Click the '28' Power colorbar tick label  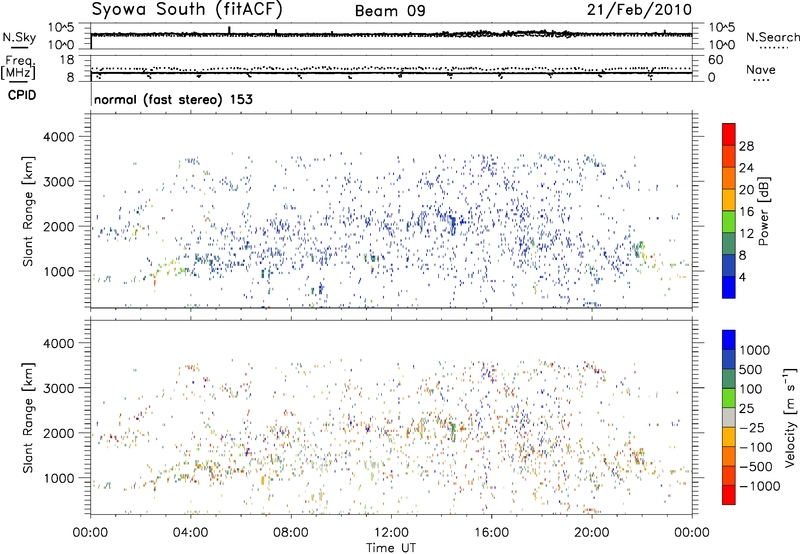746,146
